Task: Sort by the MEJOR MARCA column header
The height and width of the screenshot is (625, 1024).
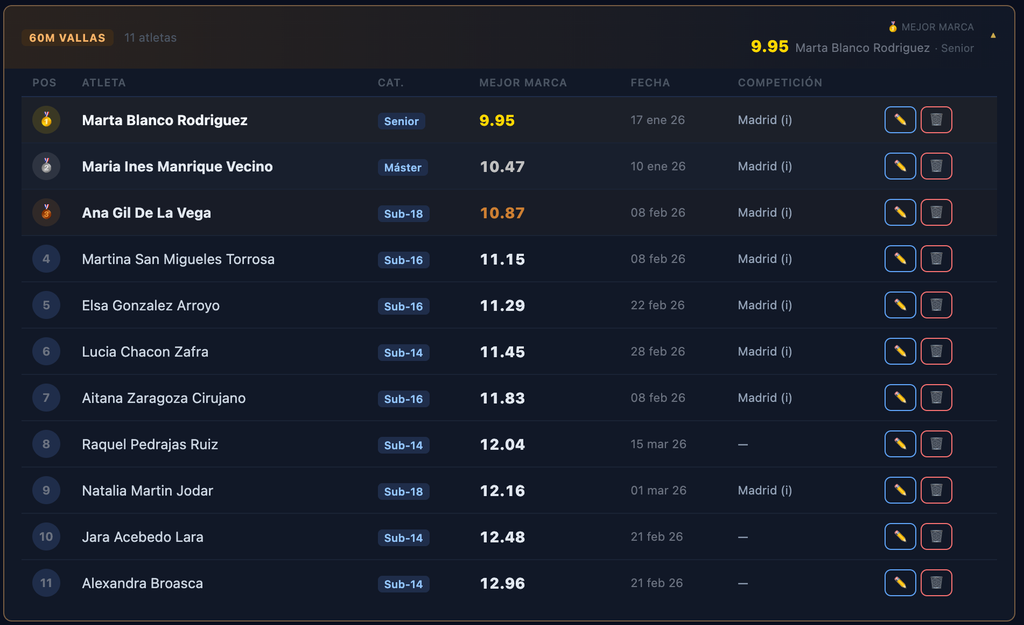Action: coord(522,83)
